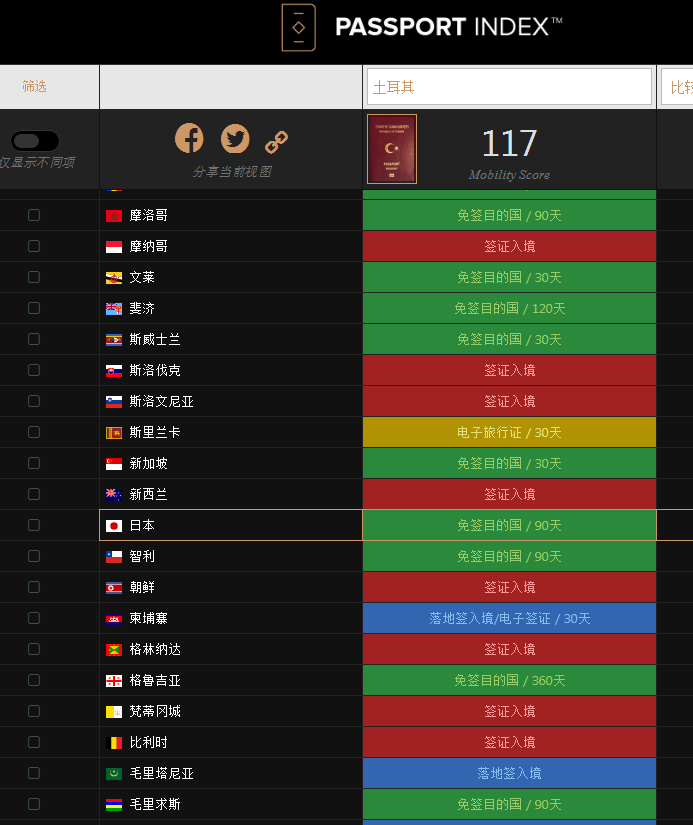693x825 pixels.
Task: Tick checkbox for 摩纳哥 row
Action: tap(34, 246)
